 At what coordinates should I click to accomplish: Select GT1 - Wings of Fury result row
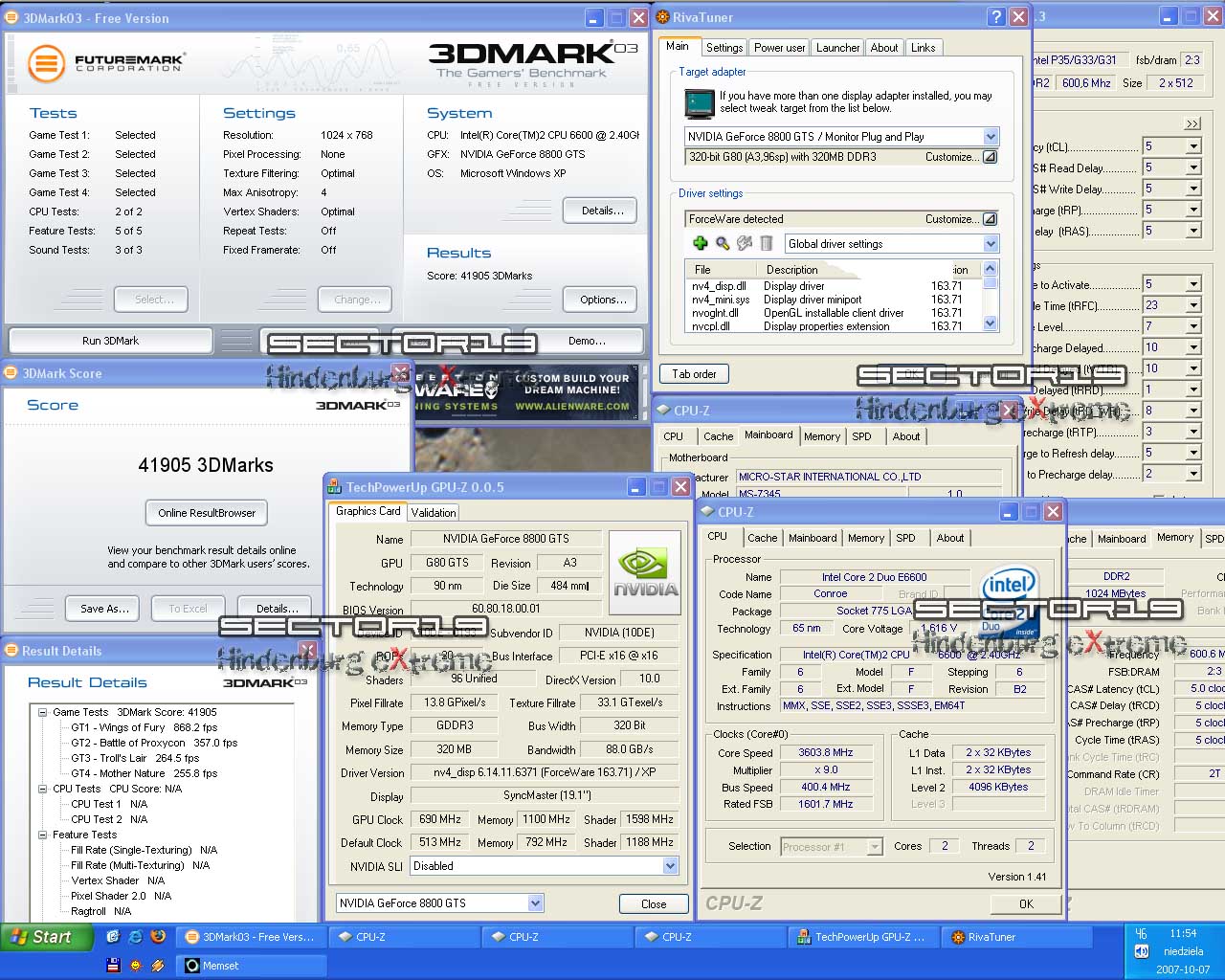144,727
